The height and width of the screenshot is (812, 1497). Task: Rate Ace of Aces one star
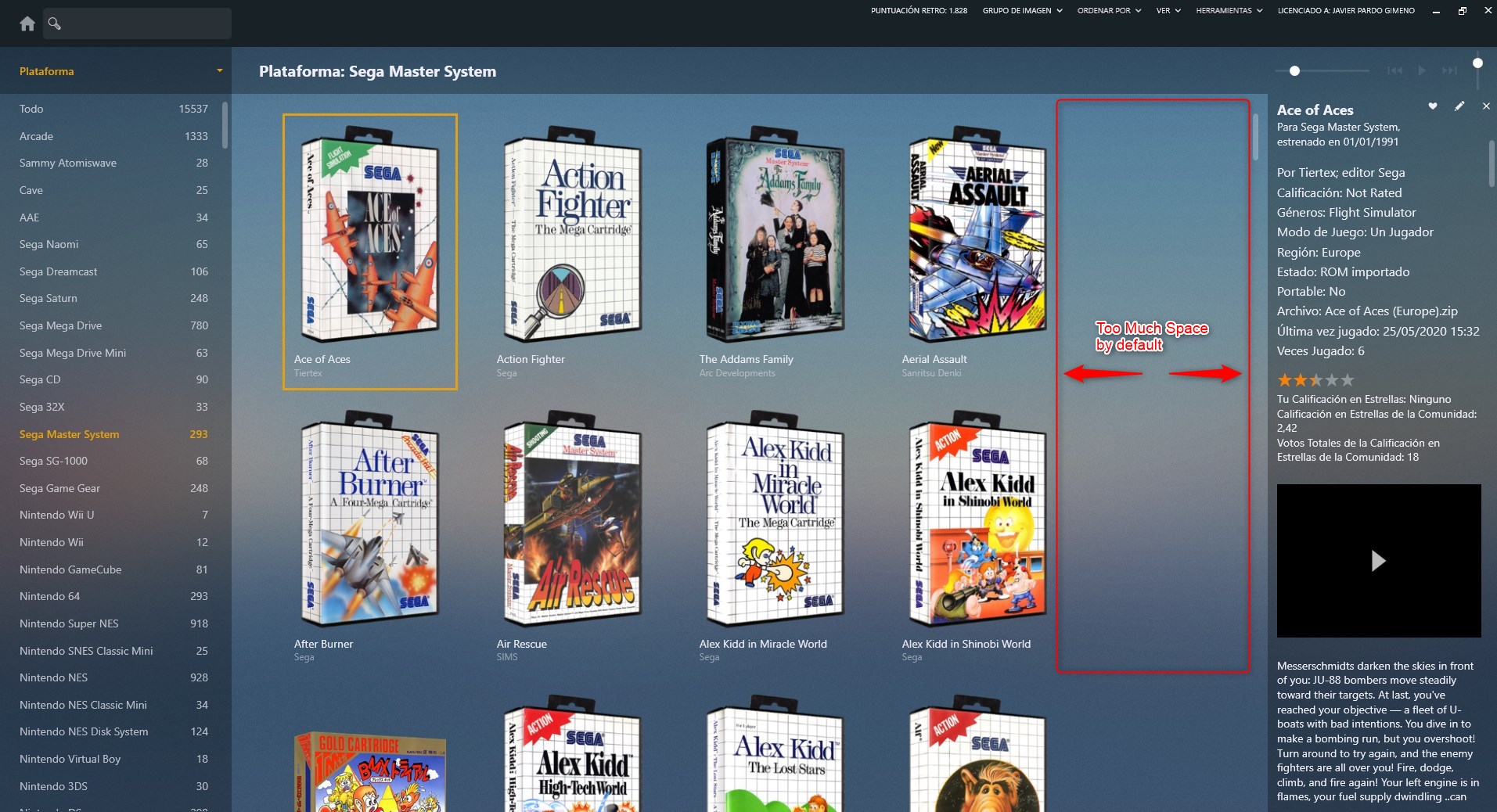1284,380
